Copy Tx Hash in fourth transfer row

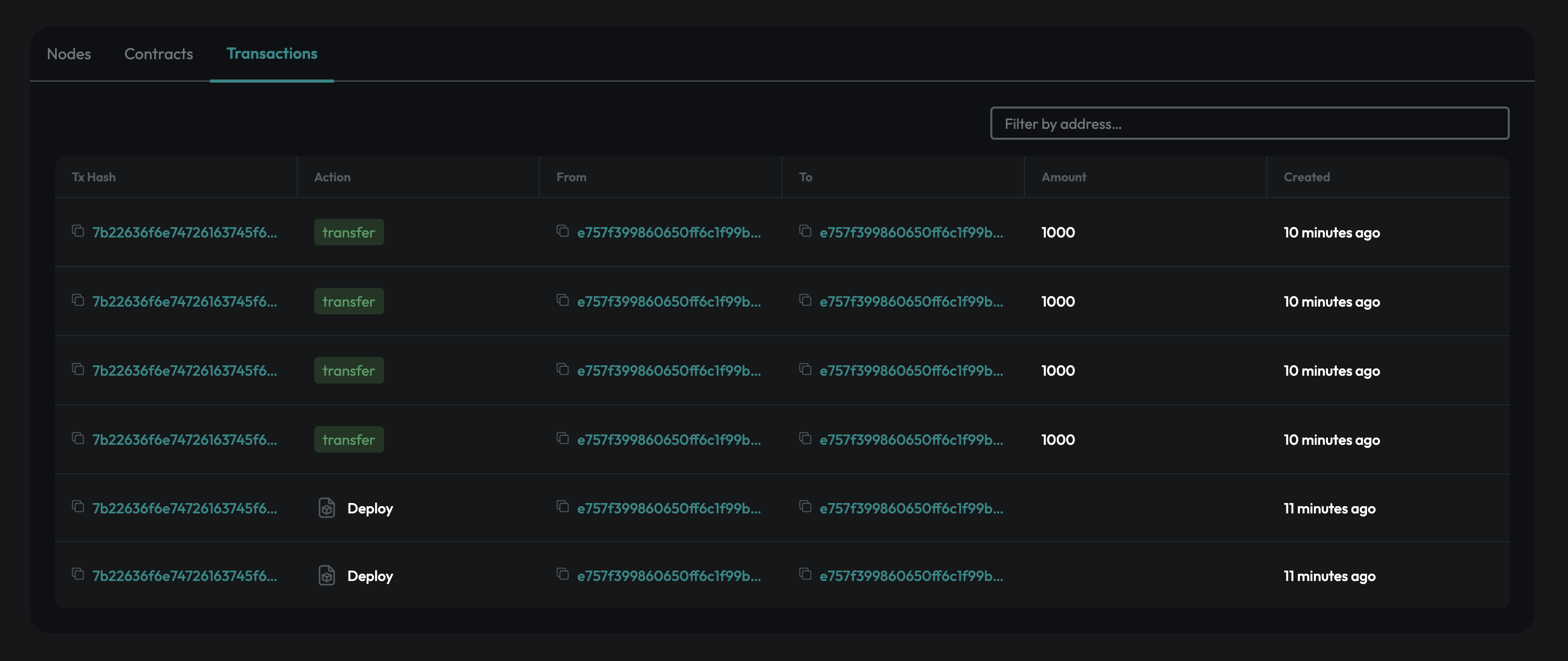[x=78, y=438]
